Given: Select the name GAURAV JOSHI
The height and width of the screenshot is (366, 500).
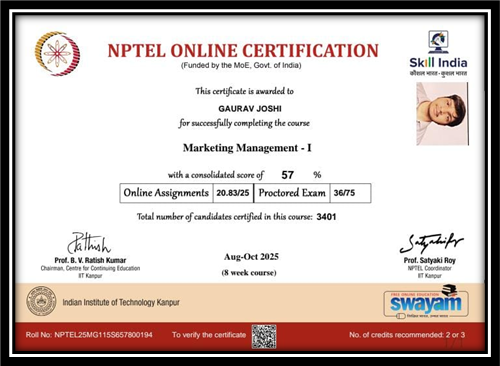Looking at the screenshot, I should 250,109.
